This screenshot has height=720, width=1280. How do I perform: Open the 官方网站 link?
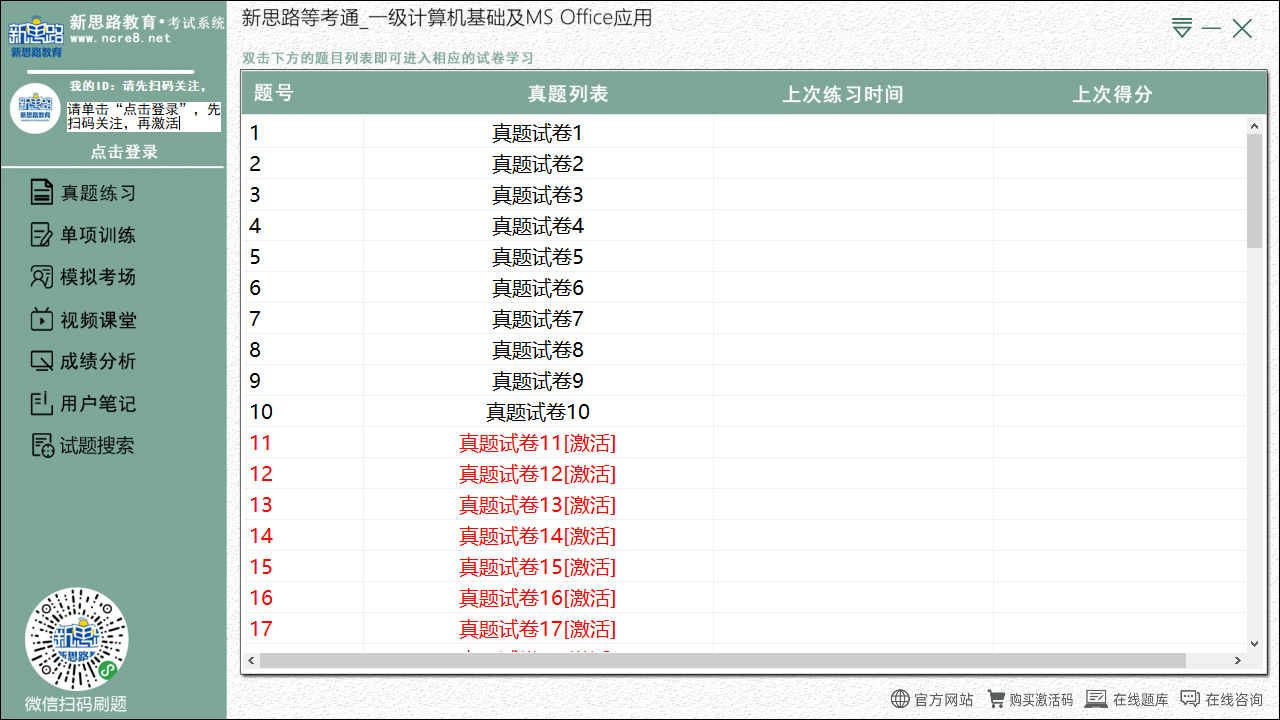(944, 700)
